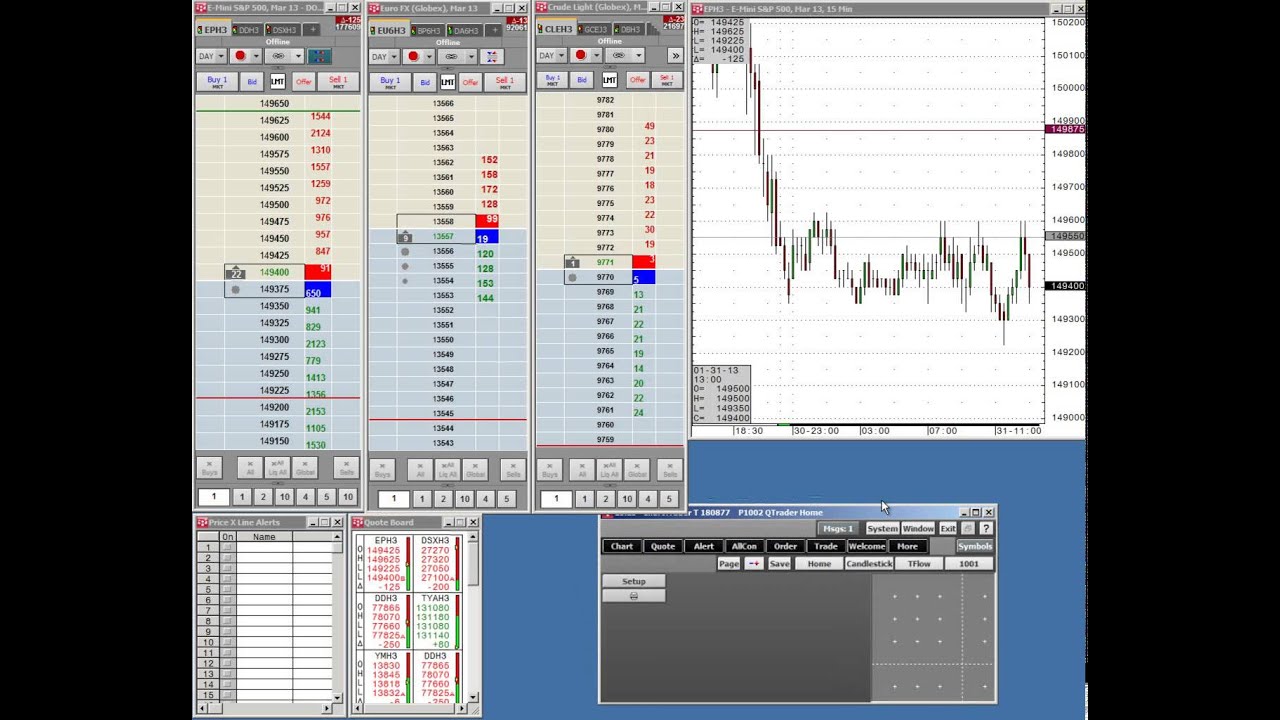Click the help question mark icon
The width and height of the screenshot is (1280, 720).
click(986, 528)
